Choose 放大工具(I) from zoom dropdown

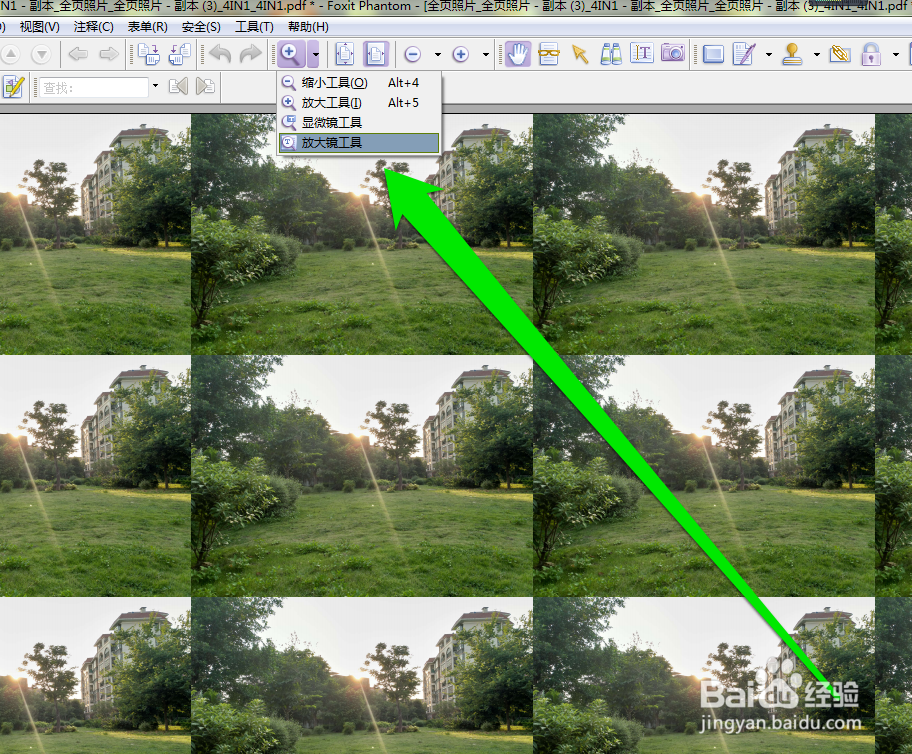click(x=359, y=103)
